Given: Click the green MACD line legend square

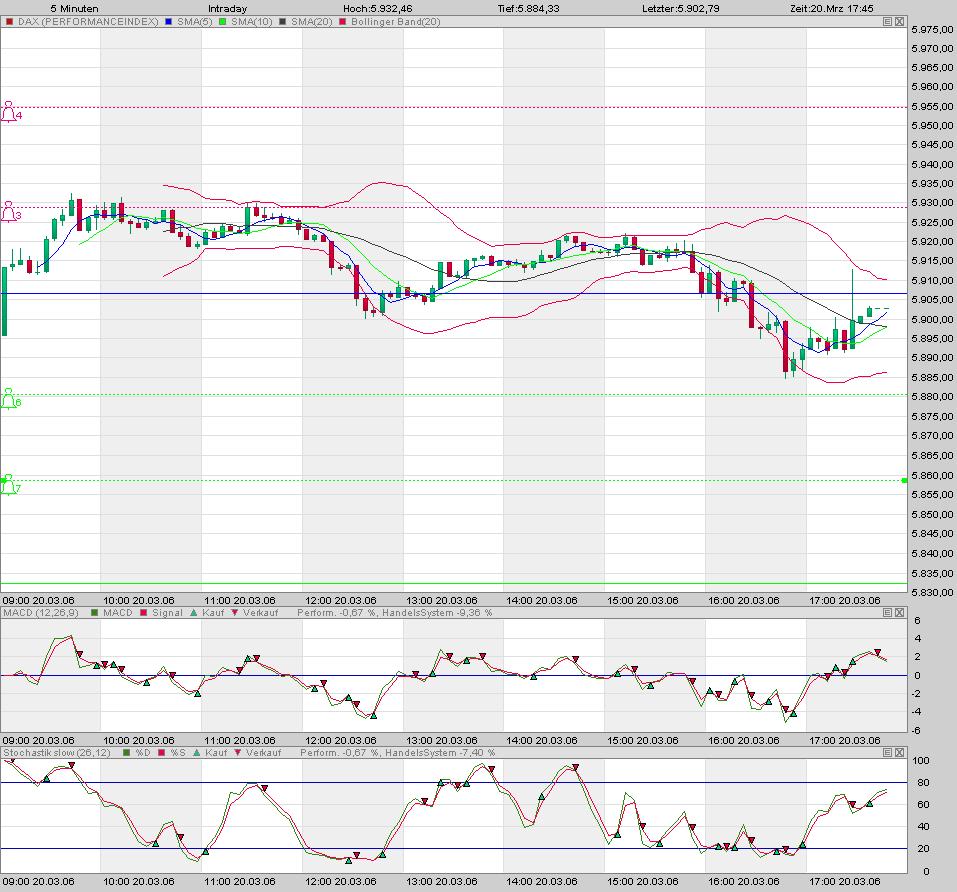Looking at the screenshot, I should click(x=95, y=613).
